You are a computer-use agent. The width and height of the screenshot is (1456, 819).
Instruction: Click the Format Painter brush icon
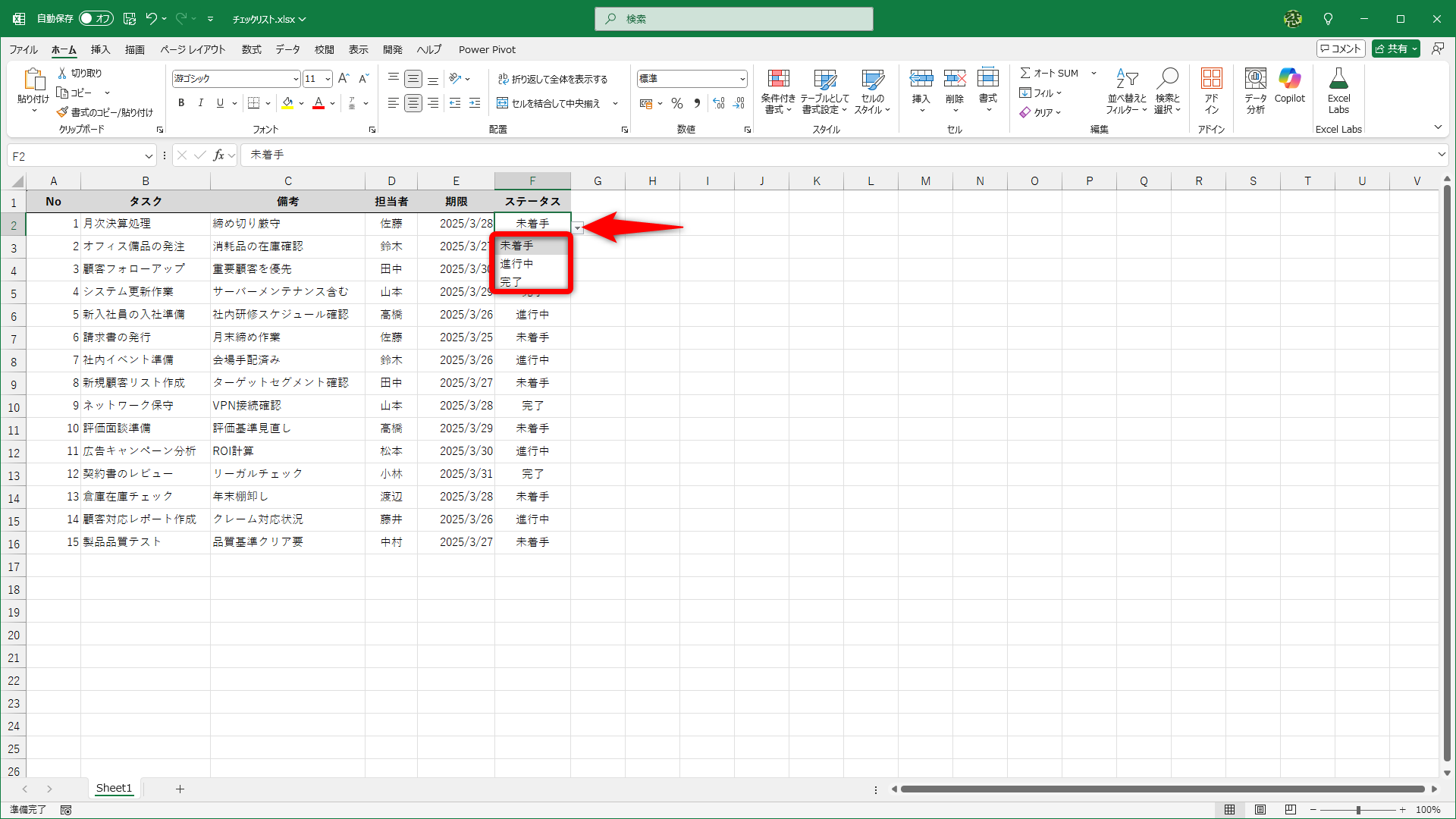pos(62,112)
